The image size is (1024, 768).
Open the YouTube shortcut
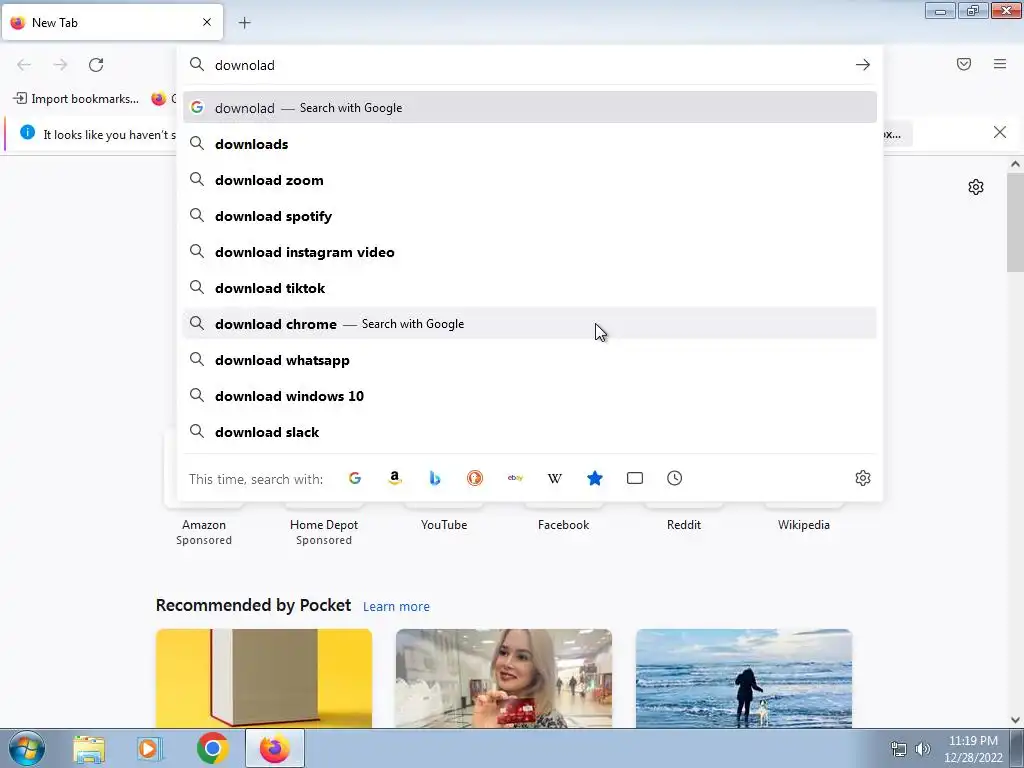(444, 525)
